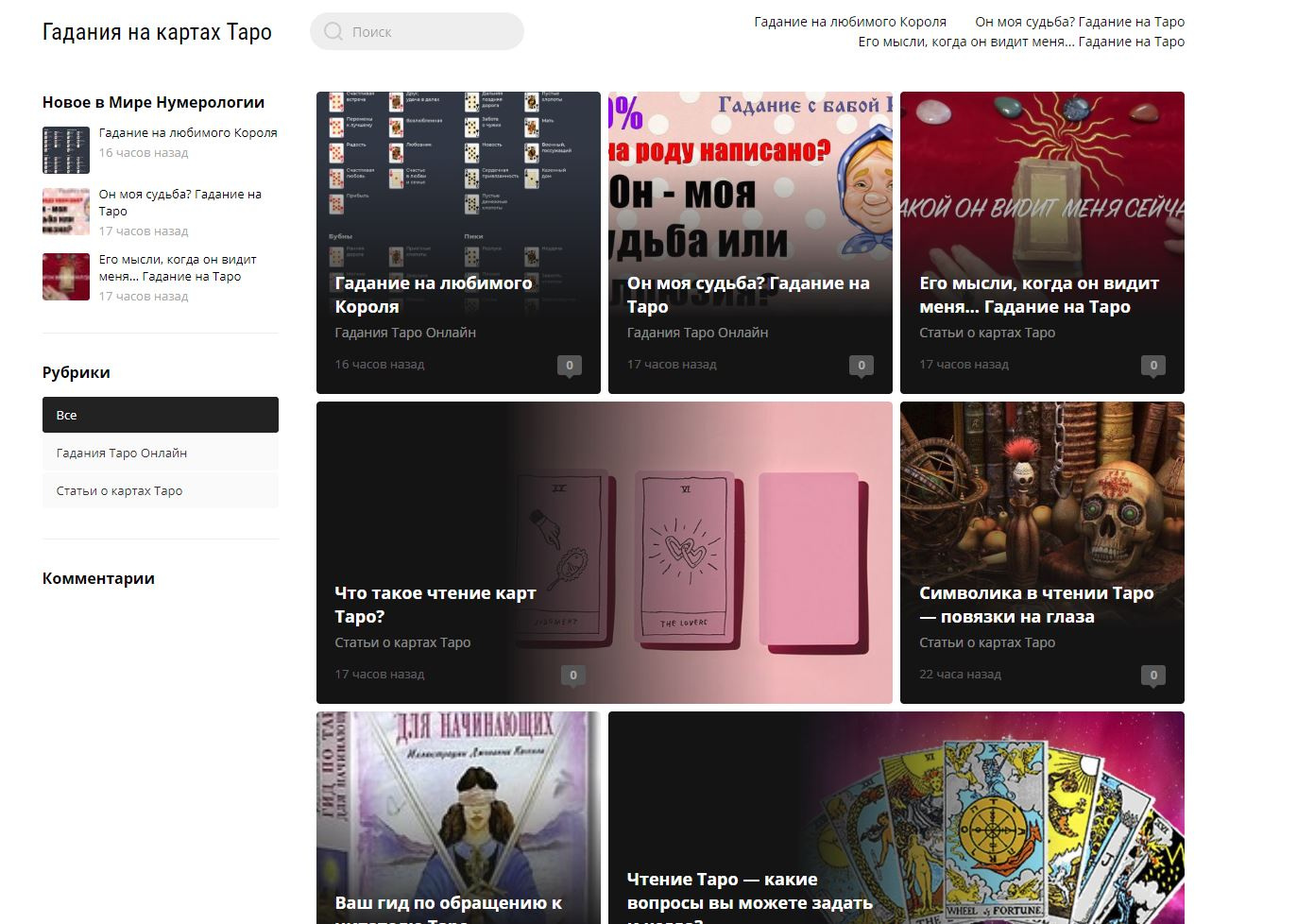Image resolution: width=1297 pixels, height=924 pixels.
Task: Click 22 часа назад timestamp on Символика card
Action: click(x=960, y=675)
